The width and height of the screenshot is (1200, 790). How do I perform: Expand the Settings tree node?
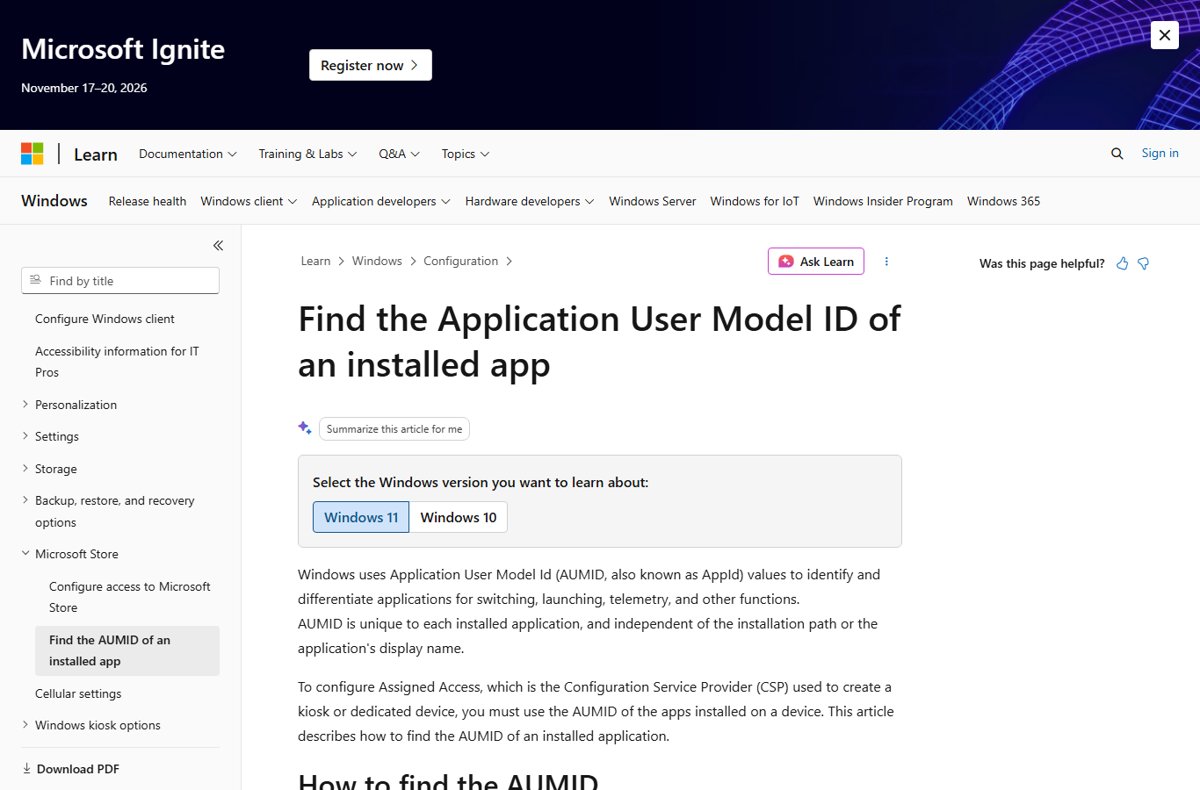click(x=25, y=436)
